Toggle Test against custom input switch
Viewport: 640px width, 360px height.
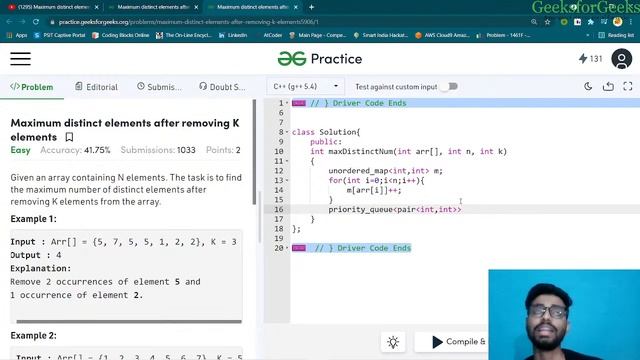449,87
